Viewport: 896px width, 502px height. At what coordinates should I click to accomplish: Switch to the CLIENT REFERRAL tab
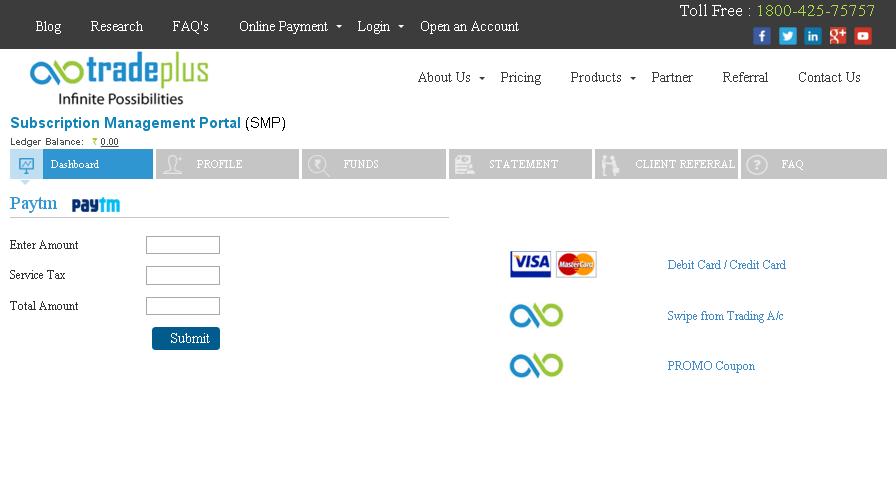click(x=666, y=164)
